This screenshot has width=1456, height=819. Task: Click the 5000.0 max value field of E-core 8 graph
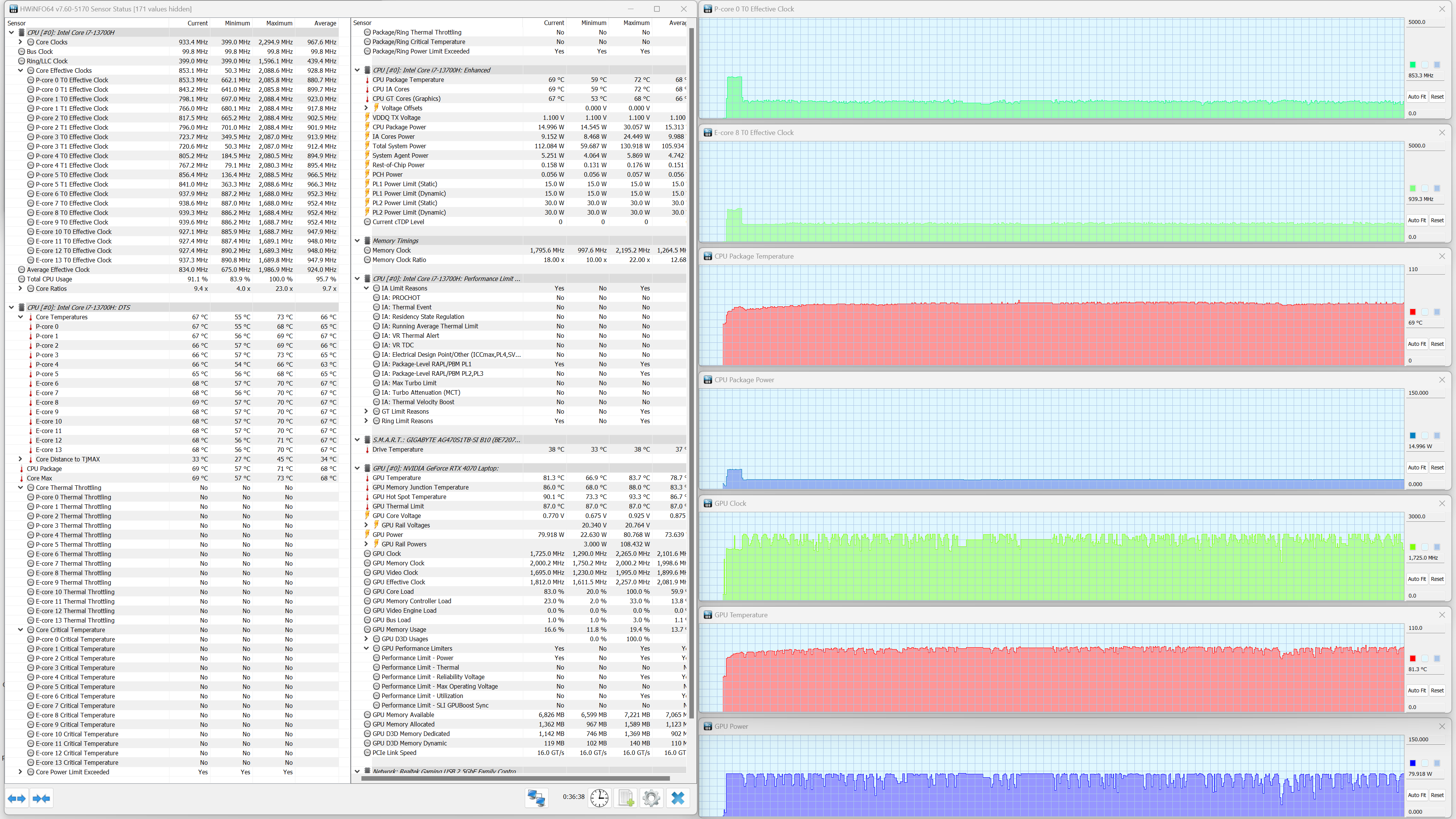pyautogui.click(x=1425, y=146)
